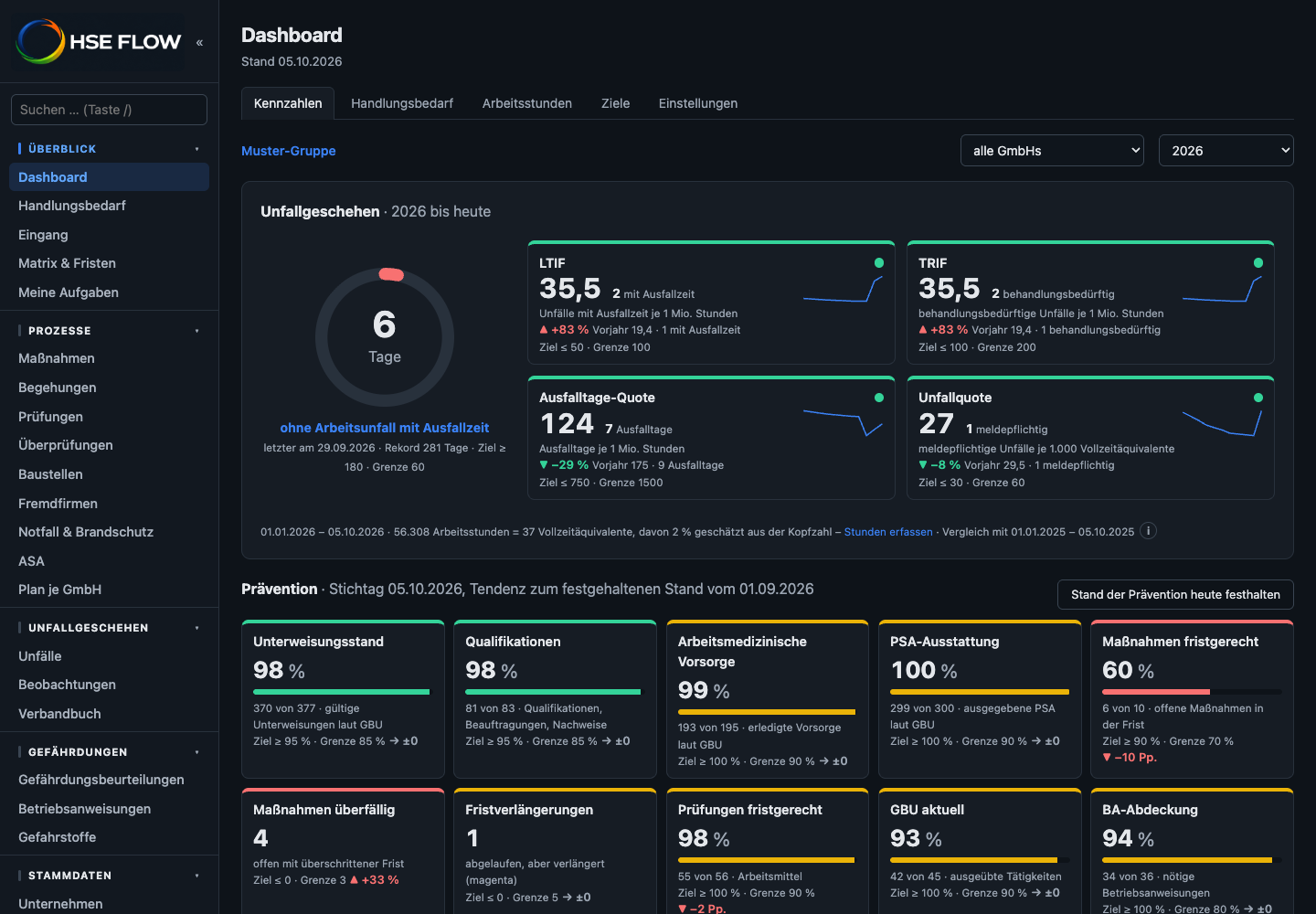Click the green status dot on LTIF
This screenshot has width=1316, height=914.
coord(879,263)
